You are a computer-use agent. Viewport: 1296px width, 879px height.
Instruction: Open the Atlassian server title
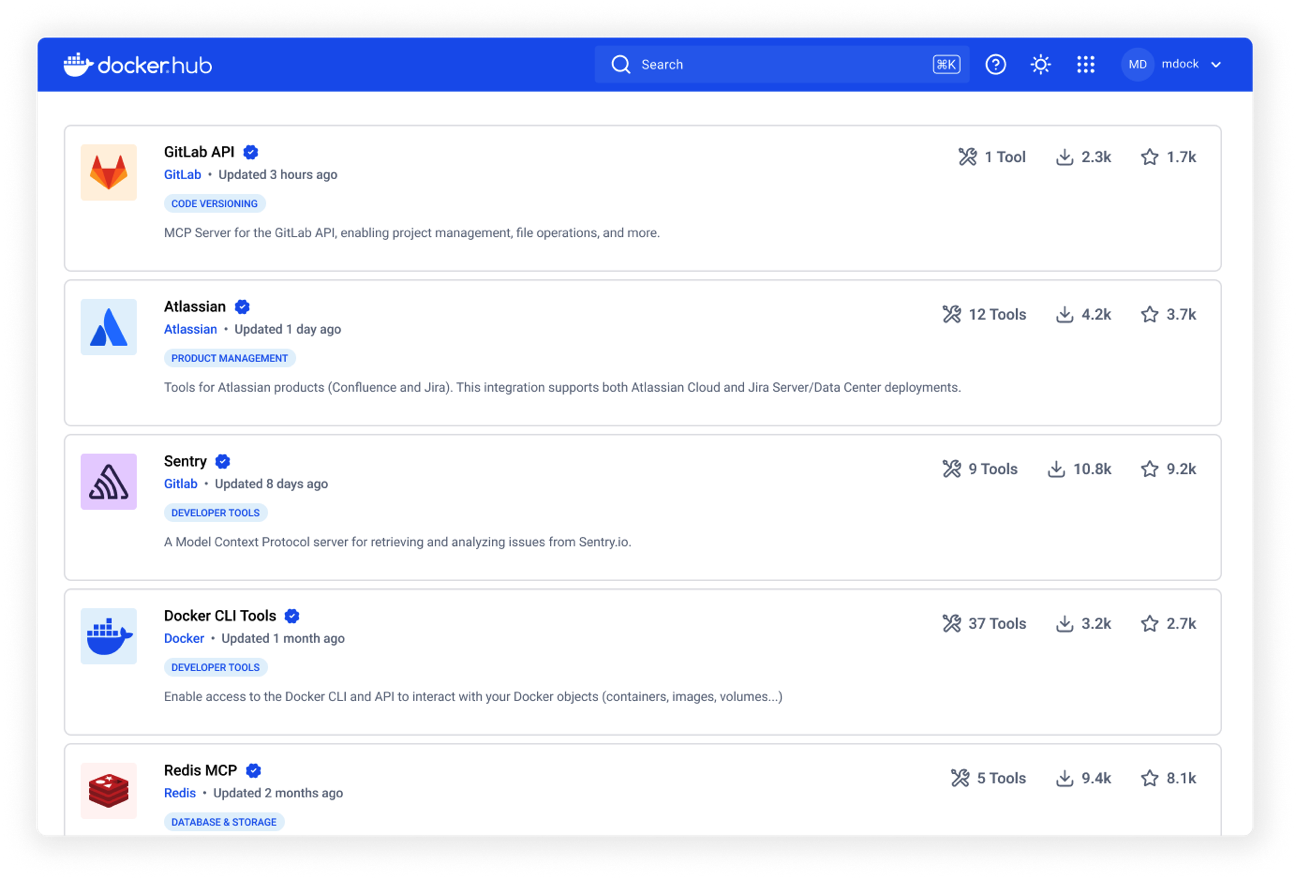tap(195, 307)
